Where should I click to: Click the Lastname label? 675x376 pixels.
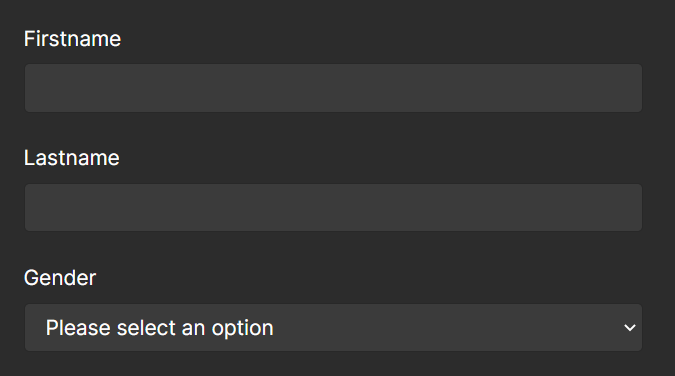coord(71,158)
